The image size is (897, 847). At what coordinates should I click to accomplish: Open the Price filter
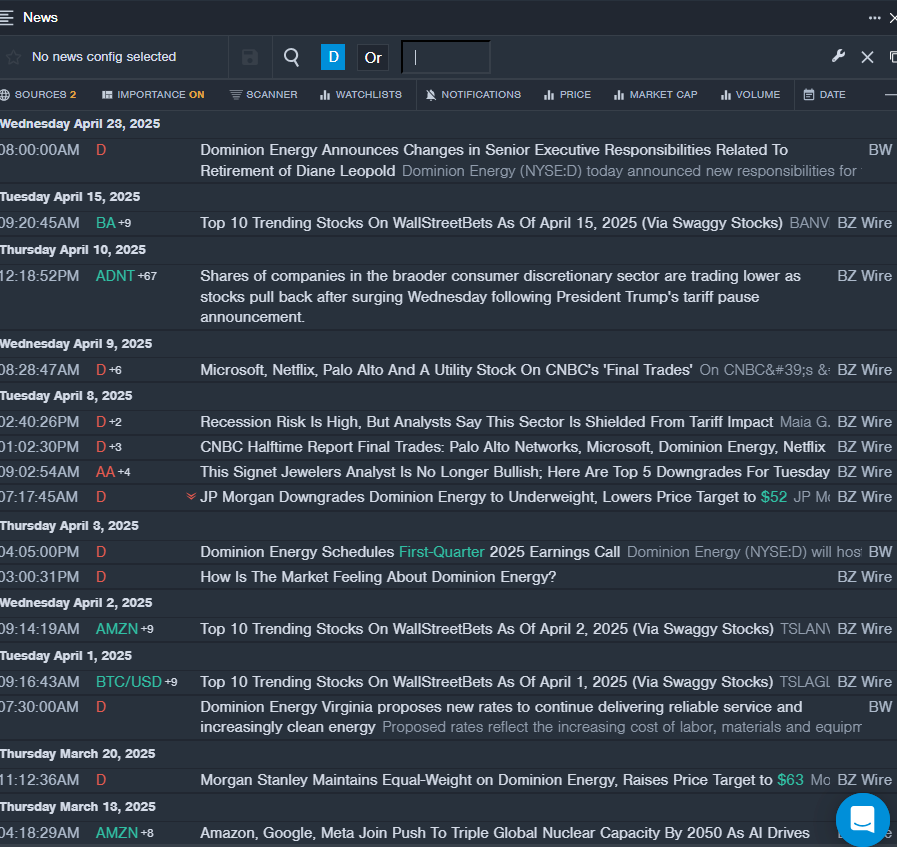(567, 94)
